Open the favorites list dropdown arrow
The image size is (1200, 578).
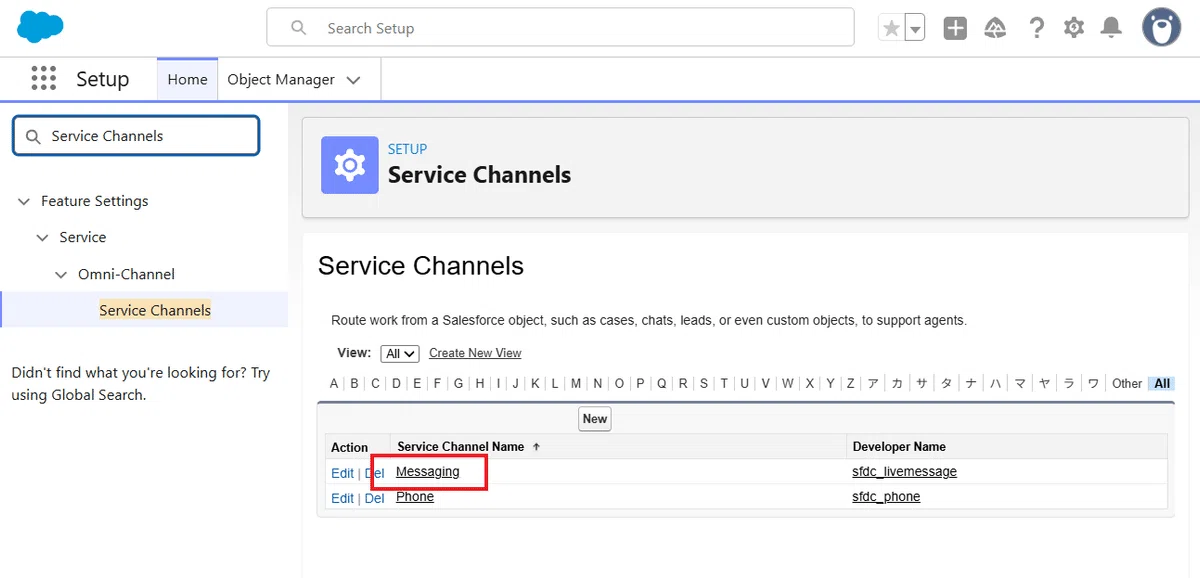(915, 29)
